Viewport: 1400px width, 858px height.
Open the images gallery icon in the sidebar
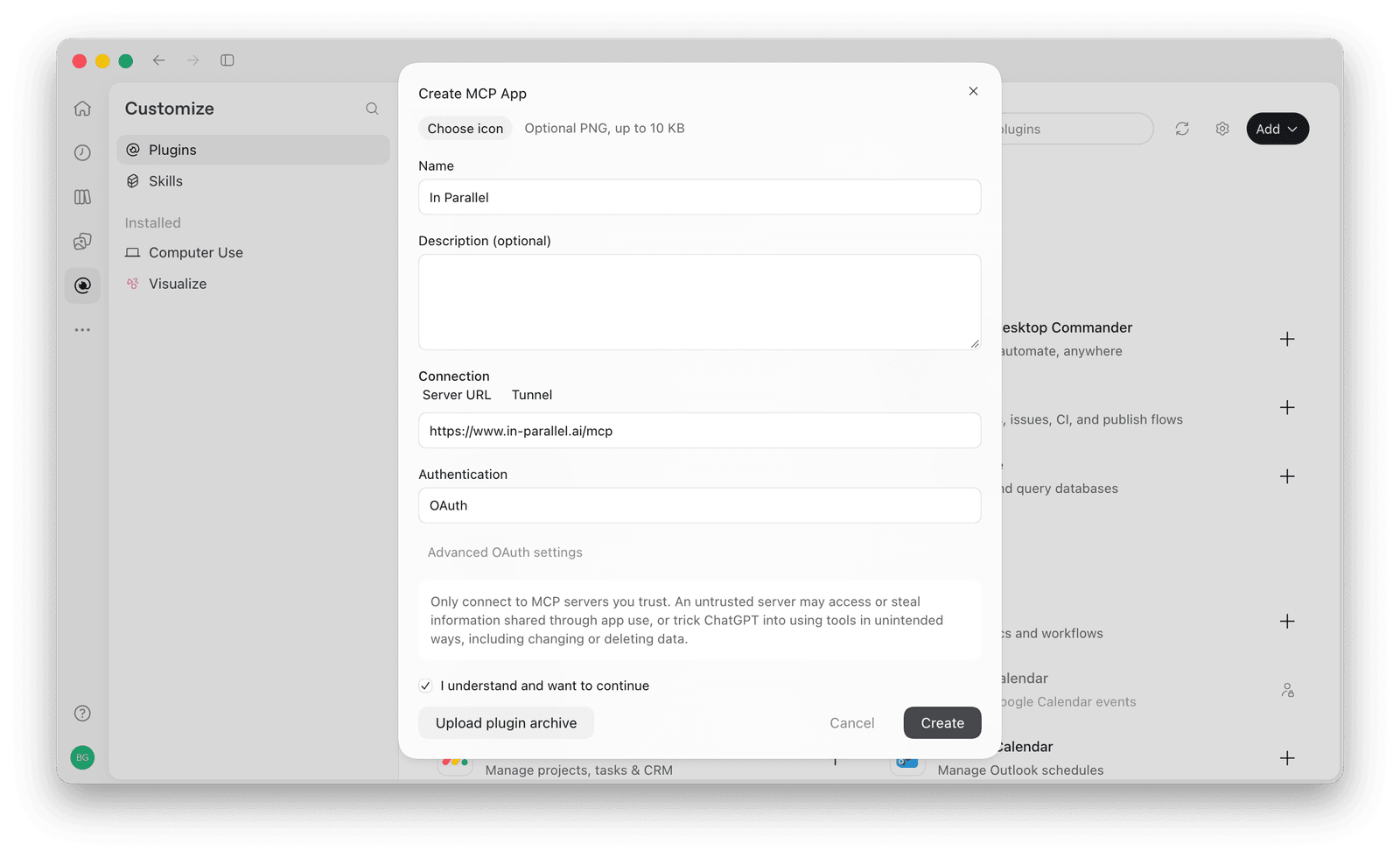coord(82,241)
